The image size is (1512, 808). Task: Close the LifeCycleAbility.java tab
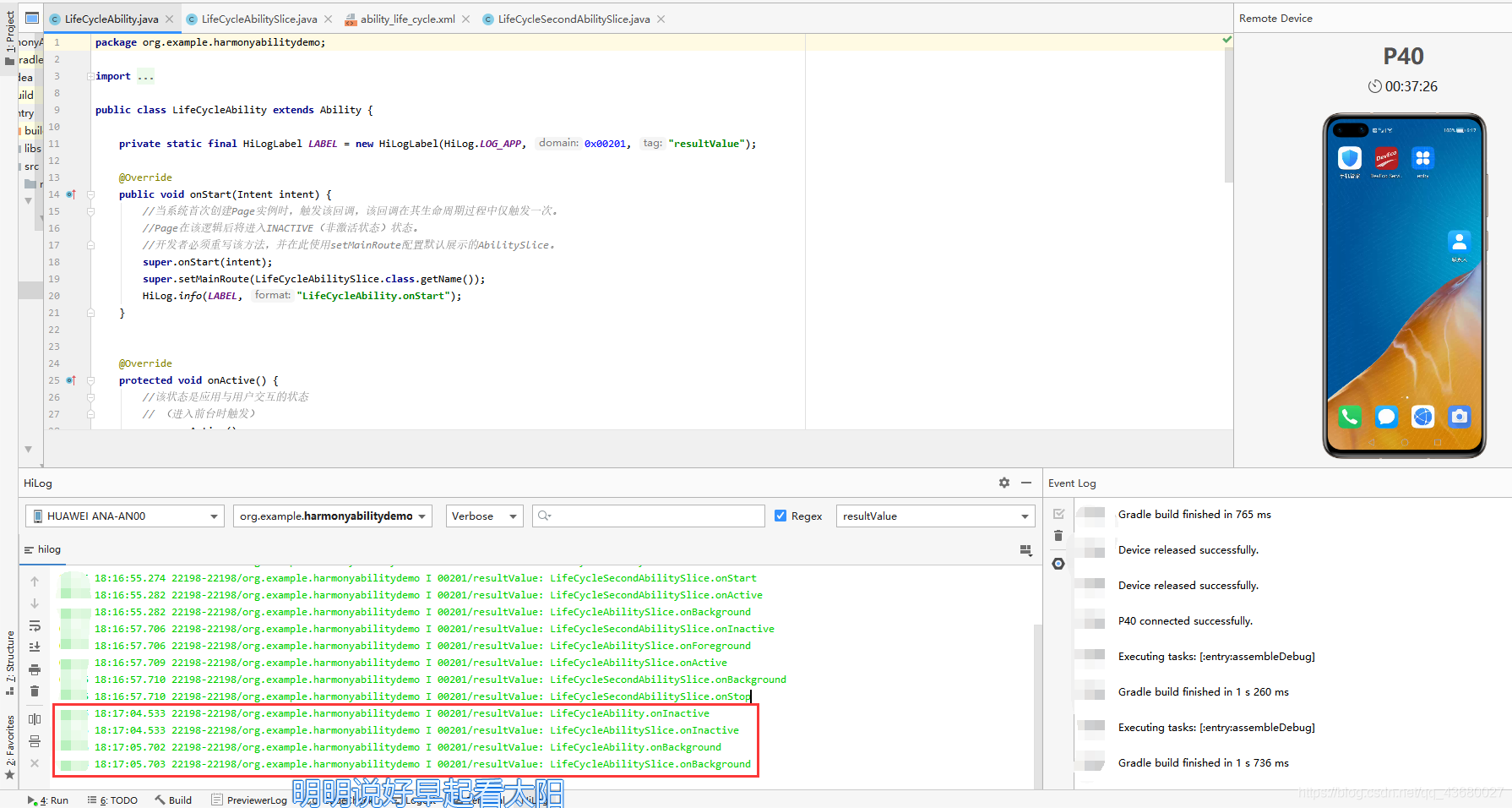coord(169,19)
